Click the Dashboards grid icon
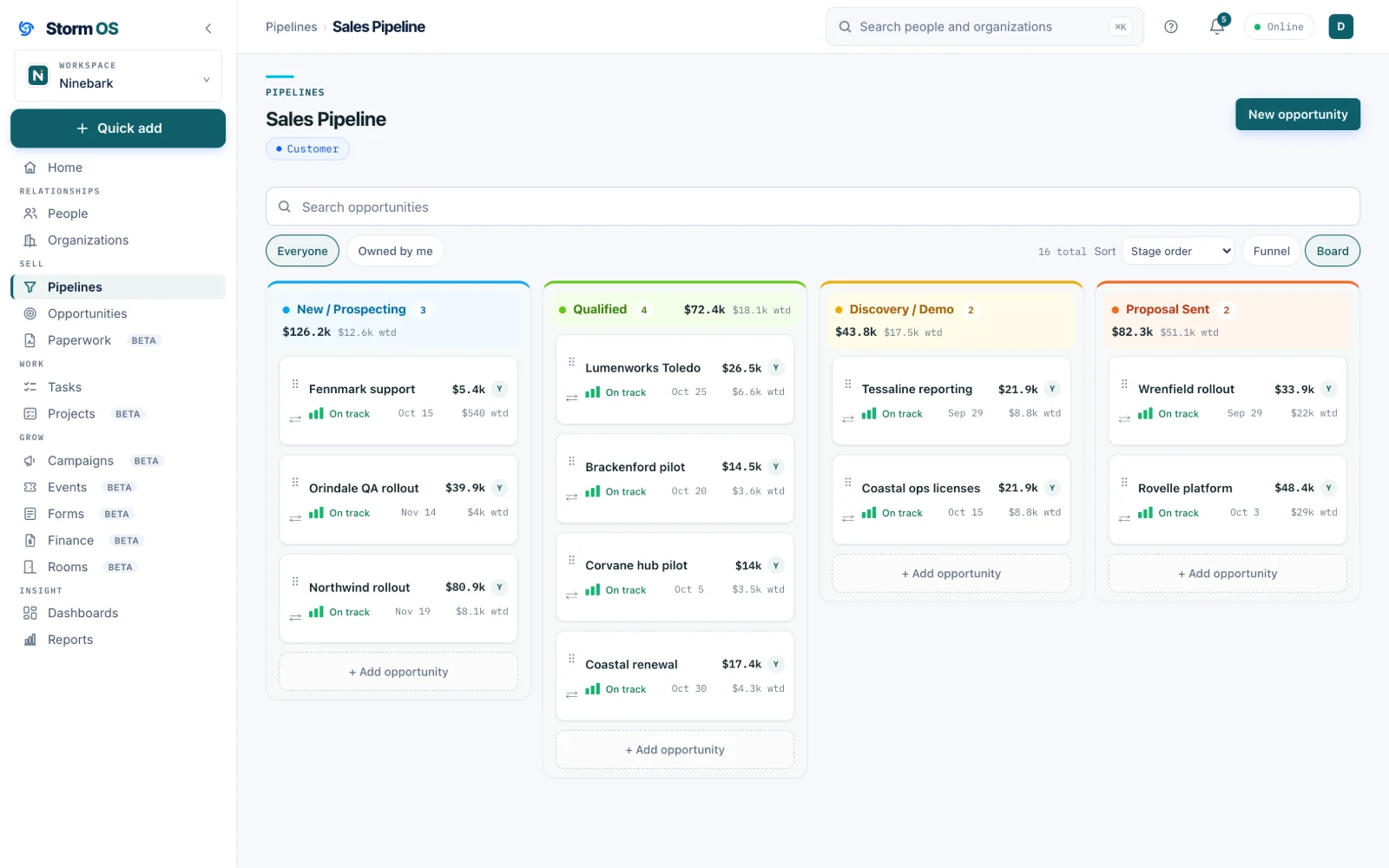Screen dimensions: 1389x868 [30, 613]
